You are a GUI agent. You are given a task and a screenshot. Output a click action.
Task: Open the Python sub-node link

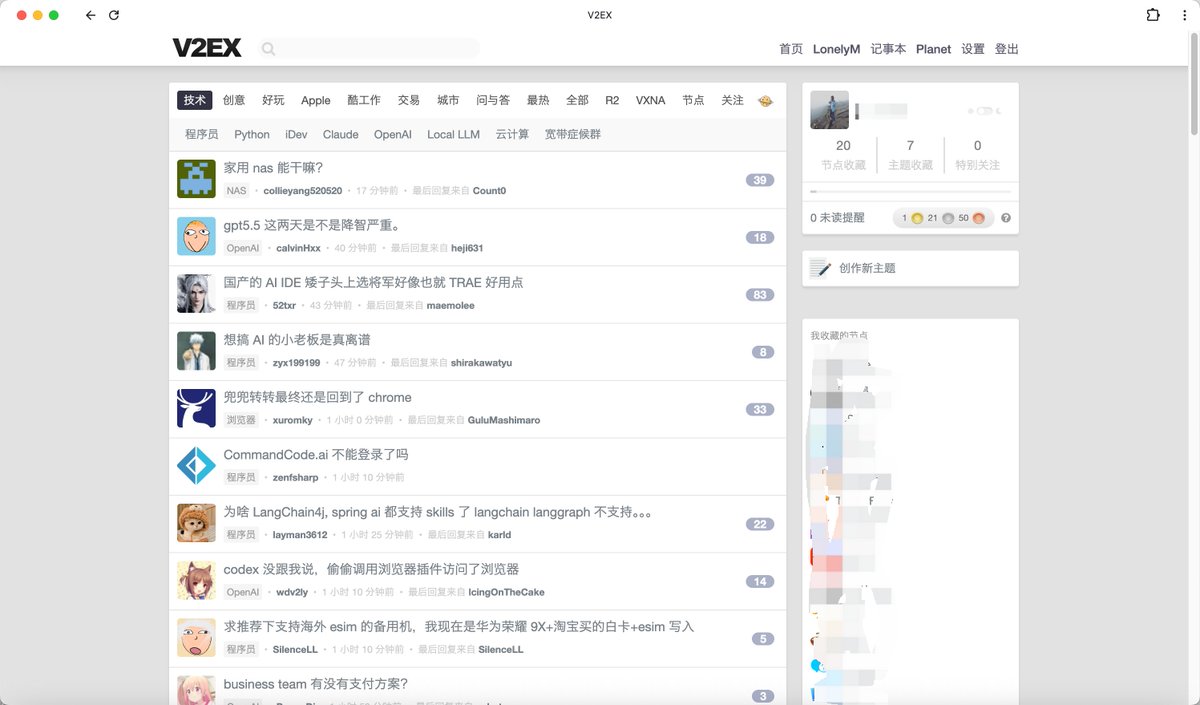[x=252, y=134]
